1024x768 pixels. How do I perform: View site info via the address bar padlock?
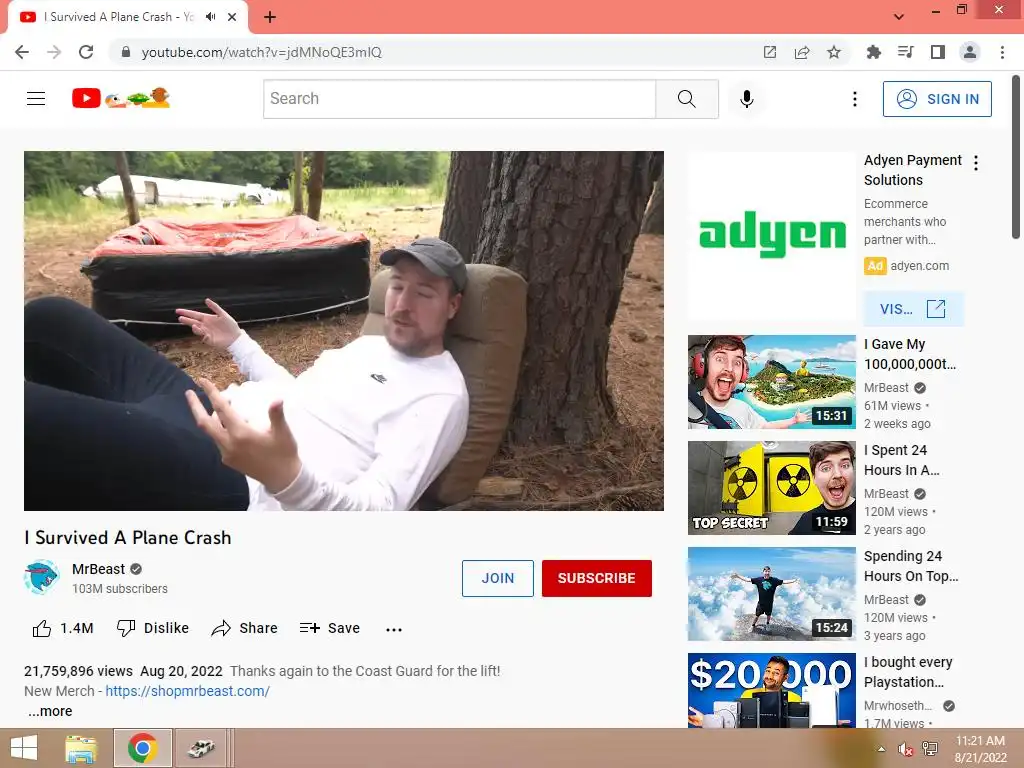pos(126,52)
